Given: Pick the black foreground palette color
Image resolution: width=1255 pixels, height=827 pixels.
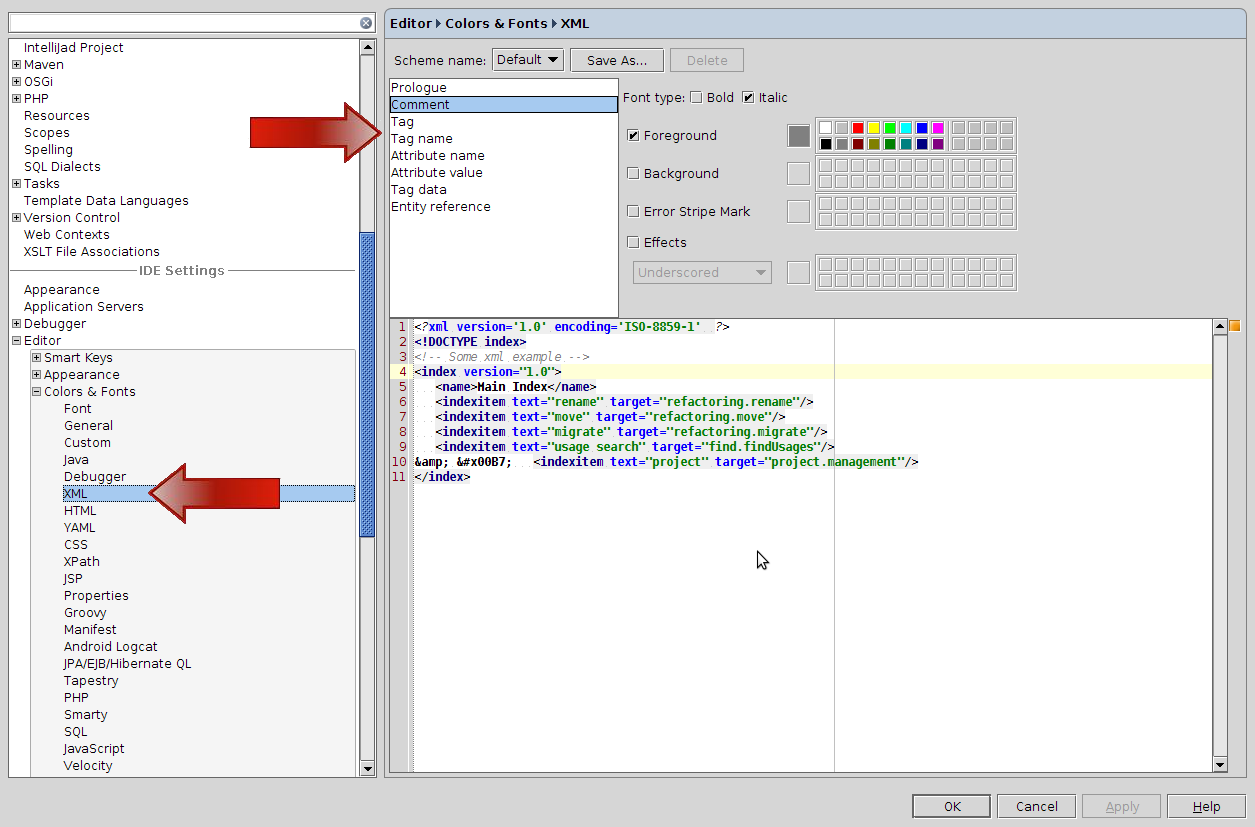Looking at the screenshot, I should click(x=826, y=144).
